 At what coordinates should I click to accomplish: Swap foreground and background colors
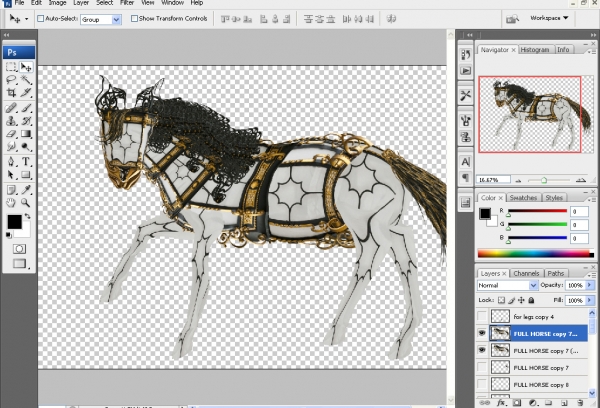27,216
